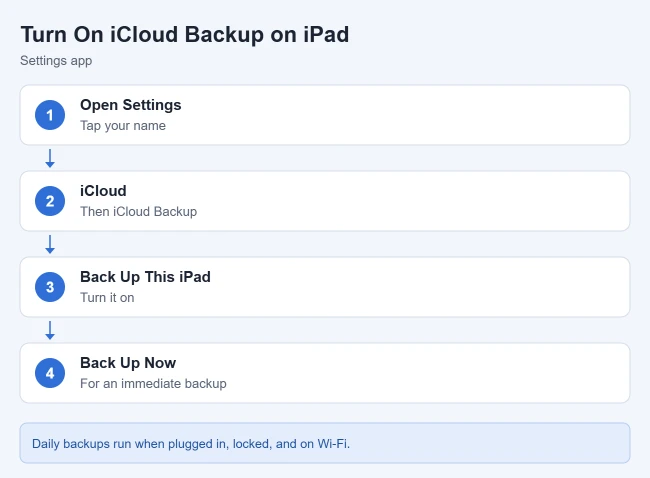Click the 'Turn it on' description

[107, 298]
